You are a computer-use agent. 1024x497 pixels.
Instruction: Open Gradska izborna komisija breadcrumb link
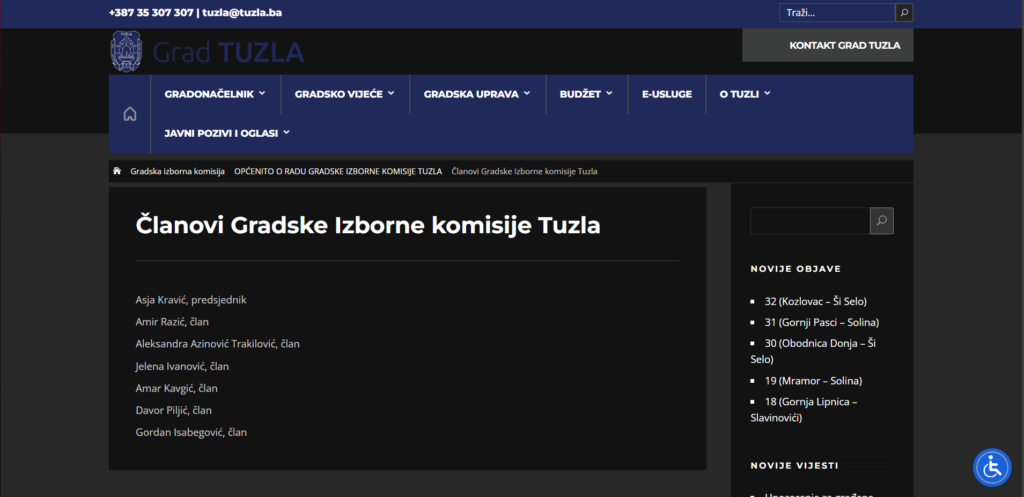coord(177,171)
